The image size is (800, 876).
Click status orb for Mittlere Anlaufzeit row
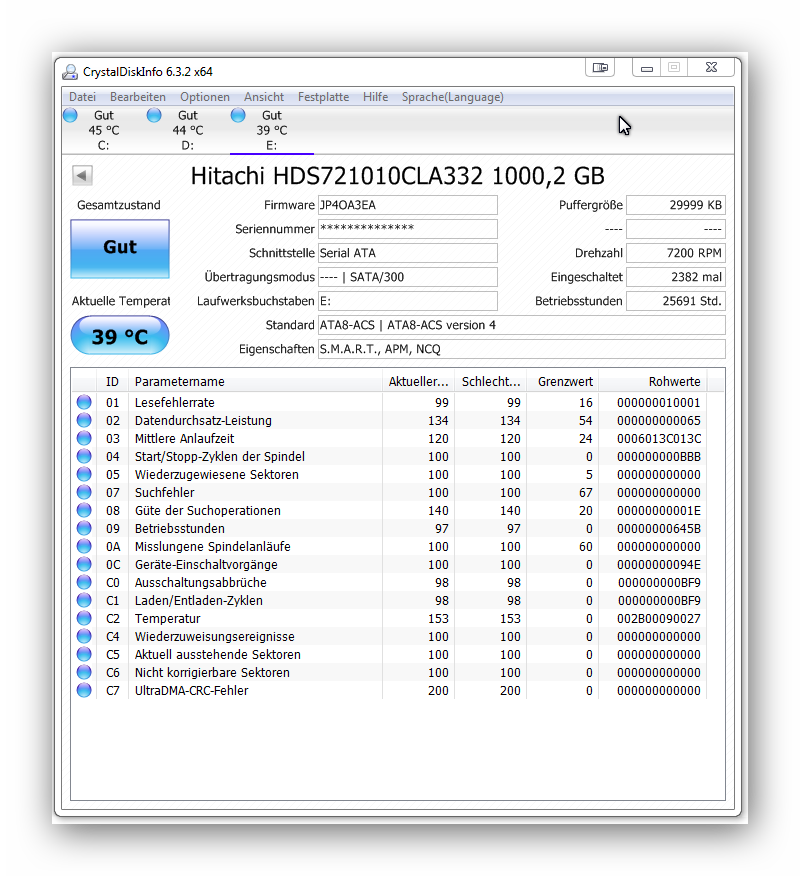click(84, 438)
